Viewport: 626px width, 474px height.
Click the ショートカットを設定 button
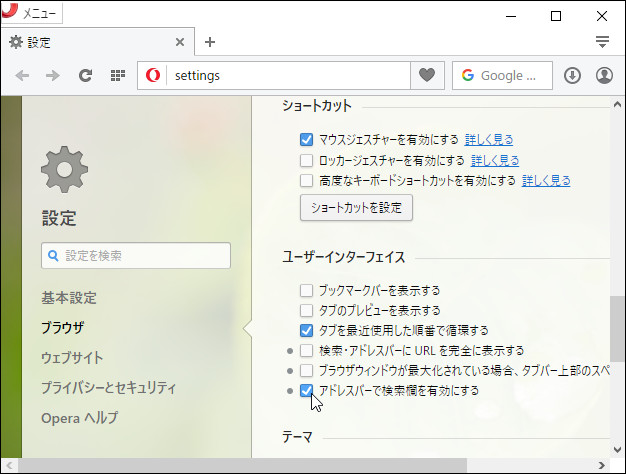(x=356, y=208)
